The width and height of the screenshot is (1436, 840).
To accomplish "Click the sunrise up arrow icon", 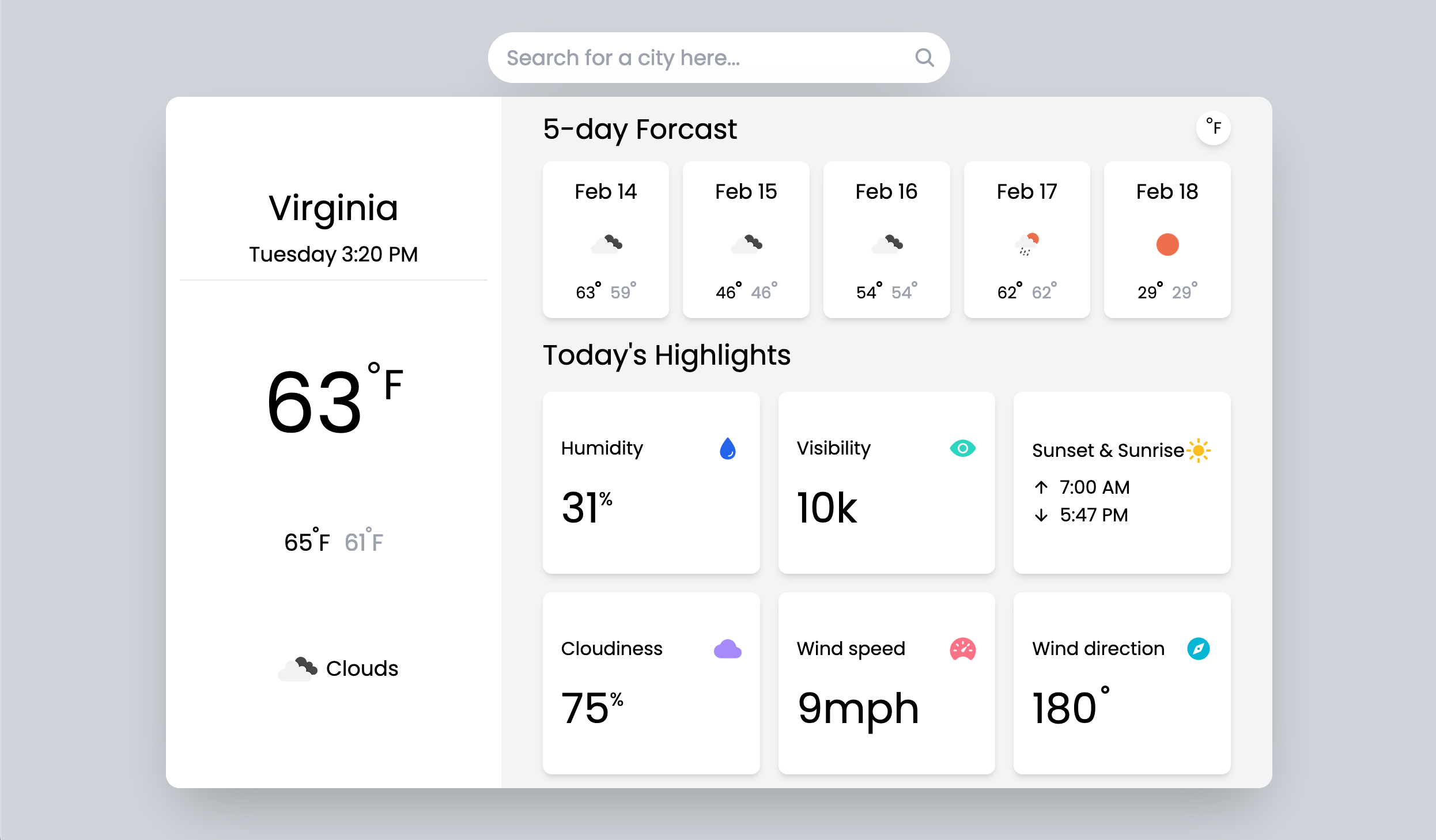I will 1041,487.
